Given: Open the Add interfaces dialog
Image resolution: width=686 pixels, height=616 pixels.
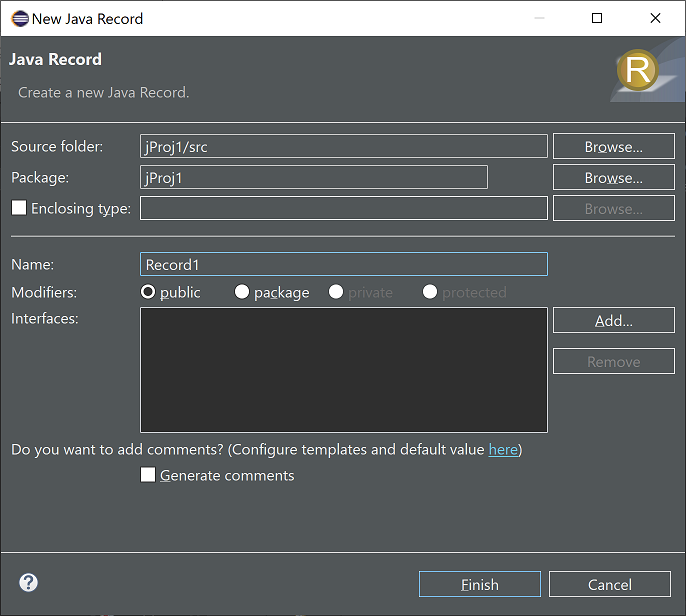Looking at the screenshot, I should click(x=613, y=321).
